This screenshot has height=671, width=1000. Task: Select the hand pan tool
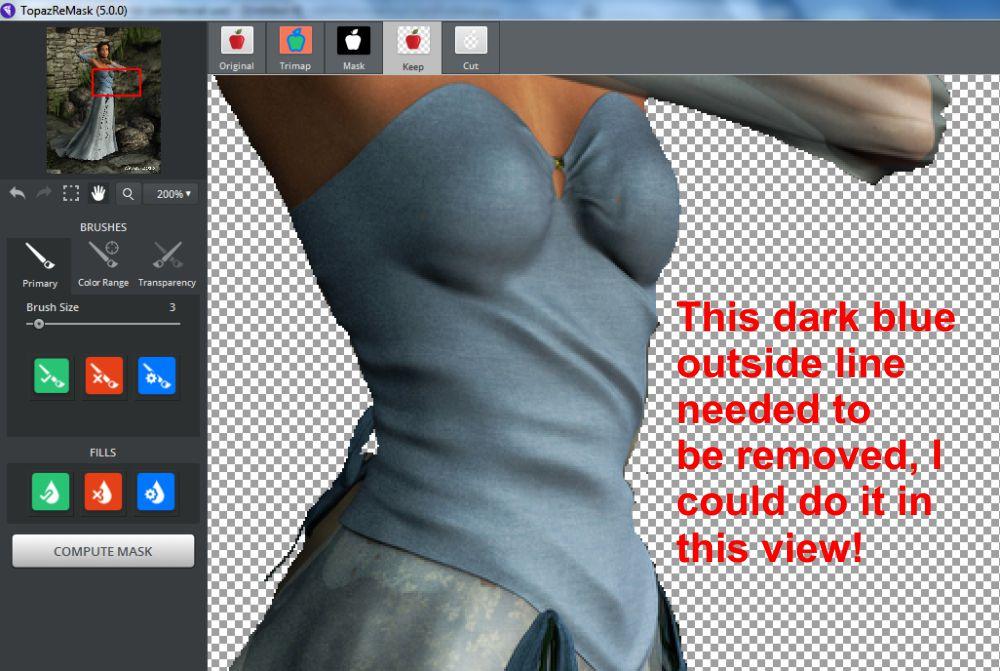(98, 193)
